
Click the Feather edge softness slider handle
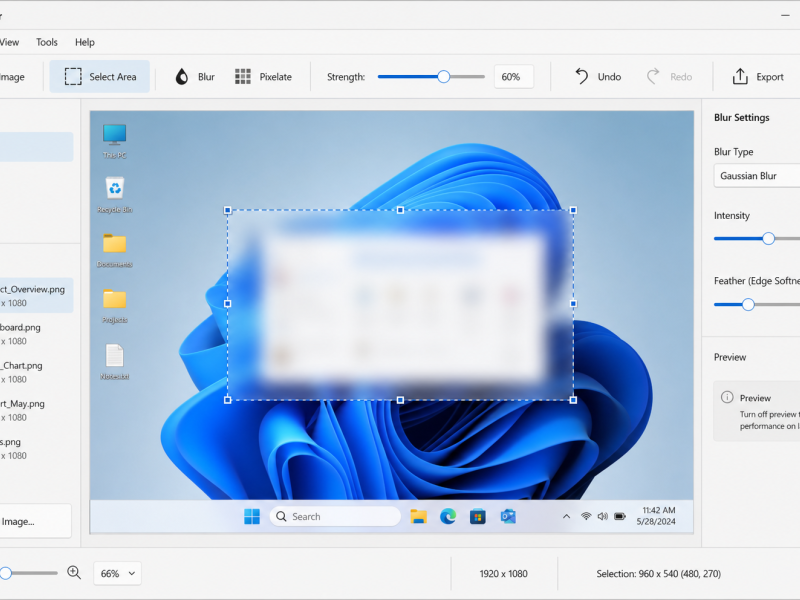(x=748, y=305)
